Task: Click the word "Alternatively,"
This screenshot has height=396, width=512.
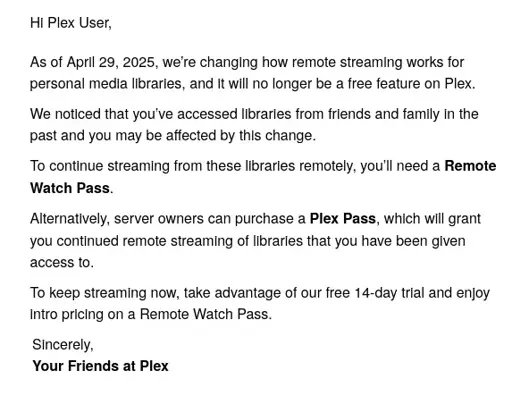Action: pyautogui.click(x=69, y=219)
